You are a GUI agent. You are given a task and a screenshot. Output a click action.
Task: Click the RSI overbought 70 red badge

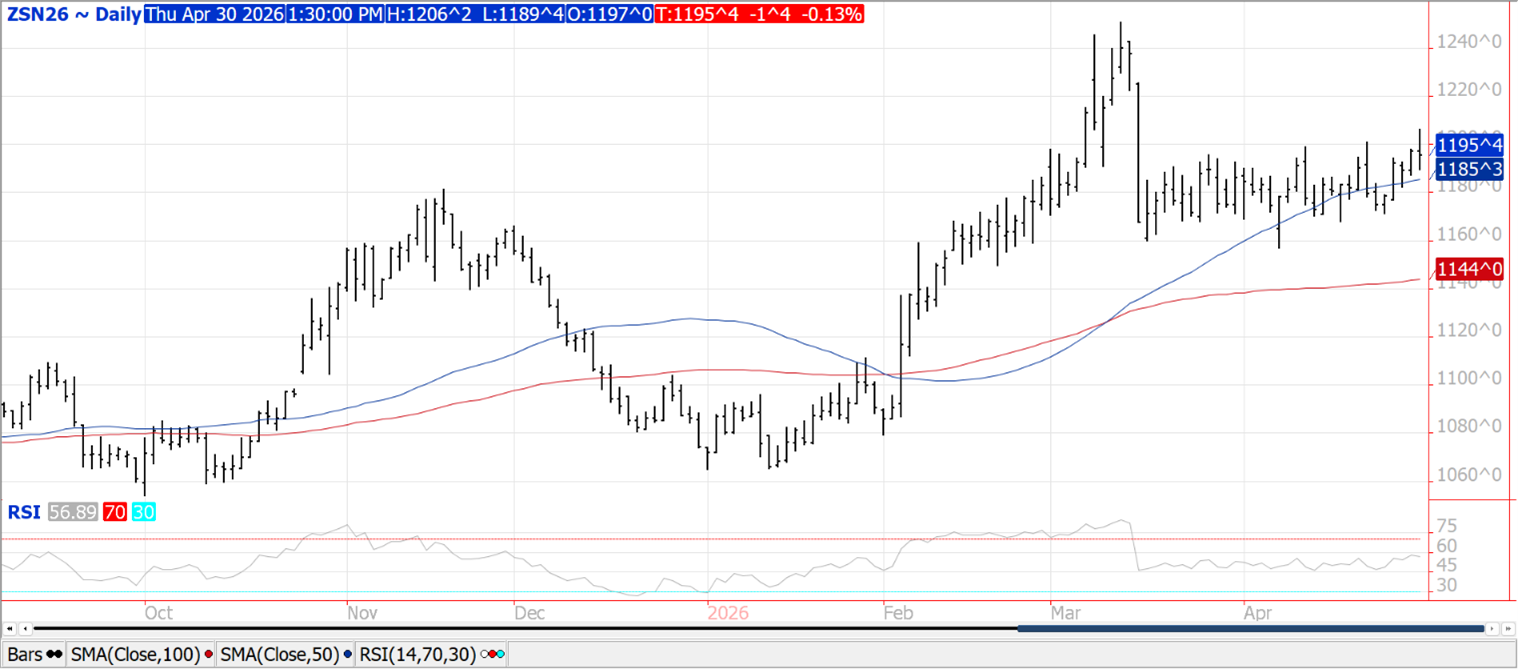[x=114, y=512]
